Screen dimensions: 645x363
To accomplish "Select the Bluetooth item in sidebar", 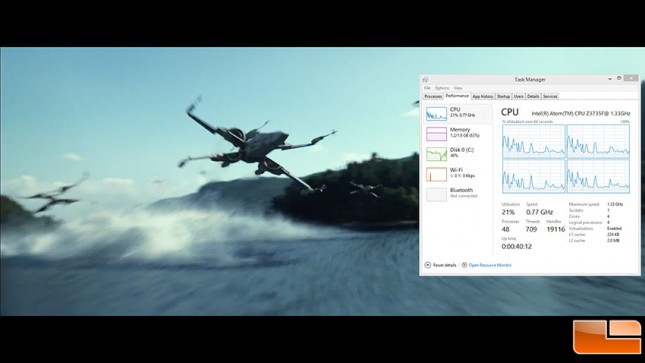I will (458, 194).
